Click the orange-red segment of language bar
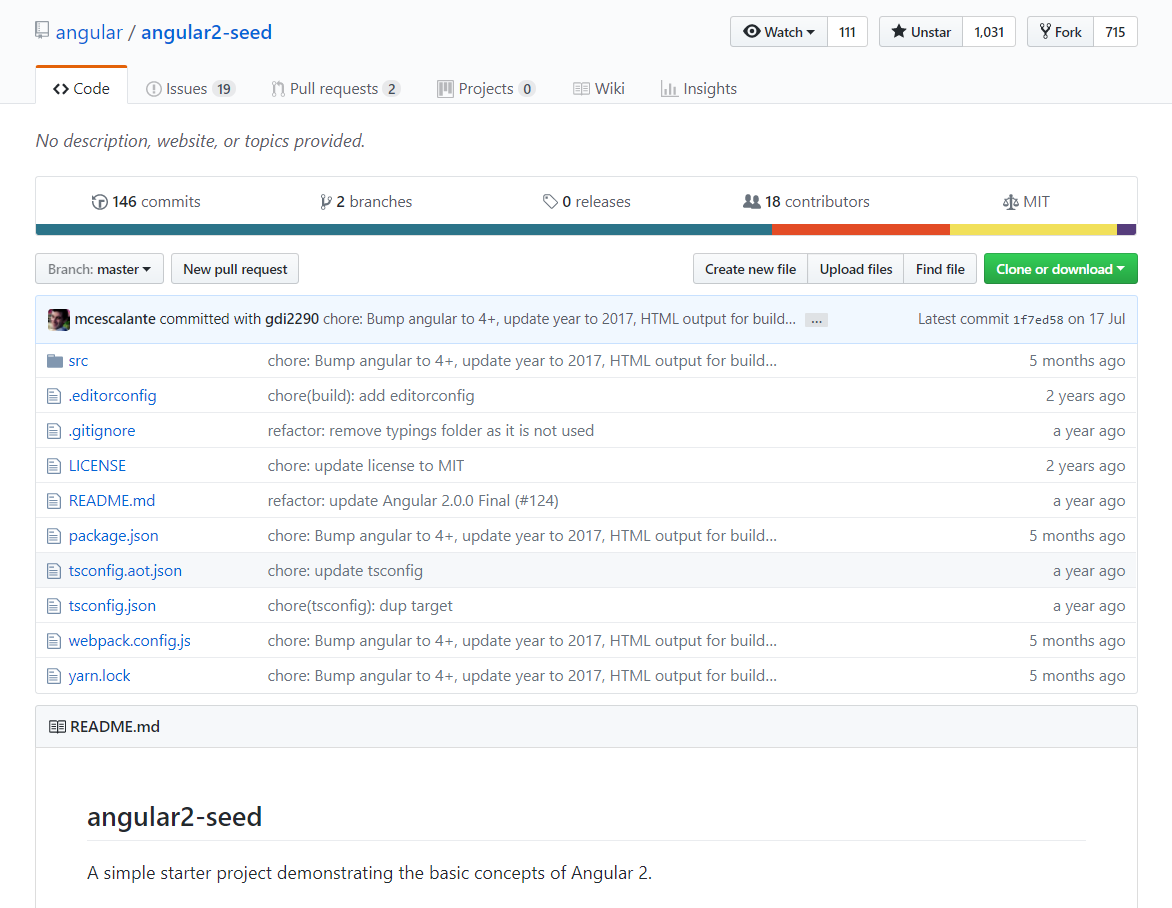Image resolution: width=1172 pixels, height=908 pixels. (861, 229)
